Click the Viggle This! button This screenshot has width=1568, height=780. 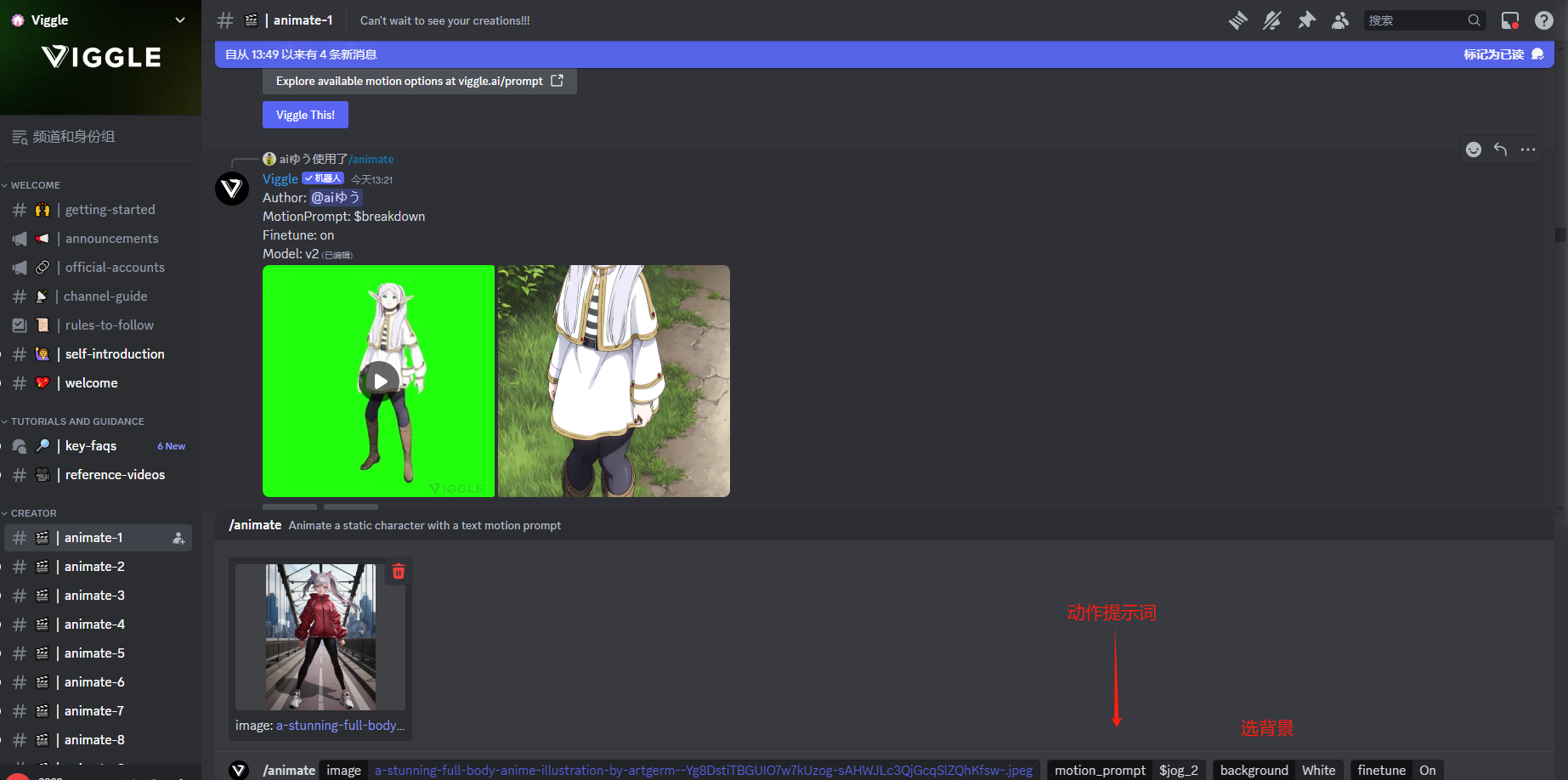pyautogui.click(x=305, y=115)
